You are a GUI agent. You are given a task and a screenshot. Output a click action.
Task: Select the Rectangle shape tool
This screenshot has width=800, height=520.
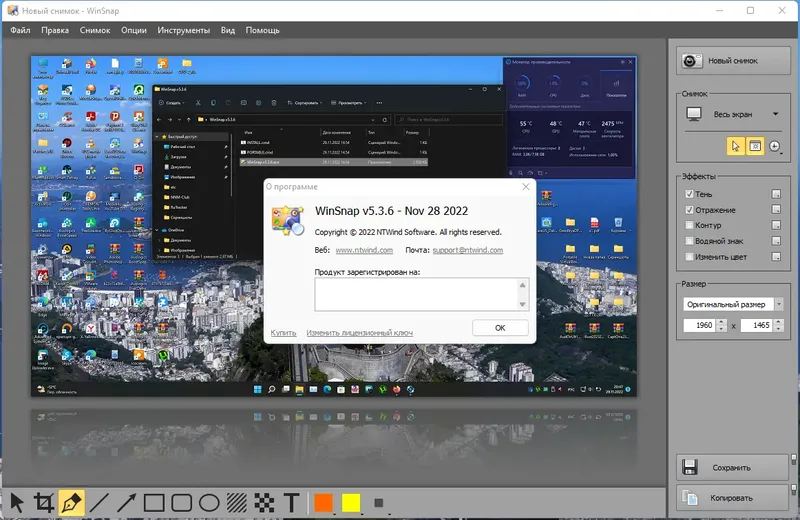click(154, 503)
